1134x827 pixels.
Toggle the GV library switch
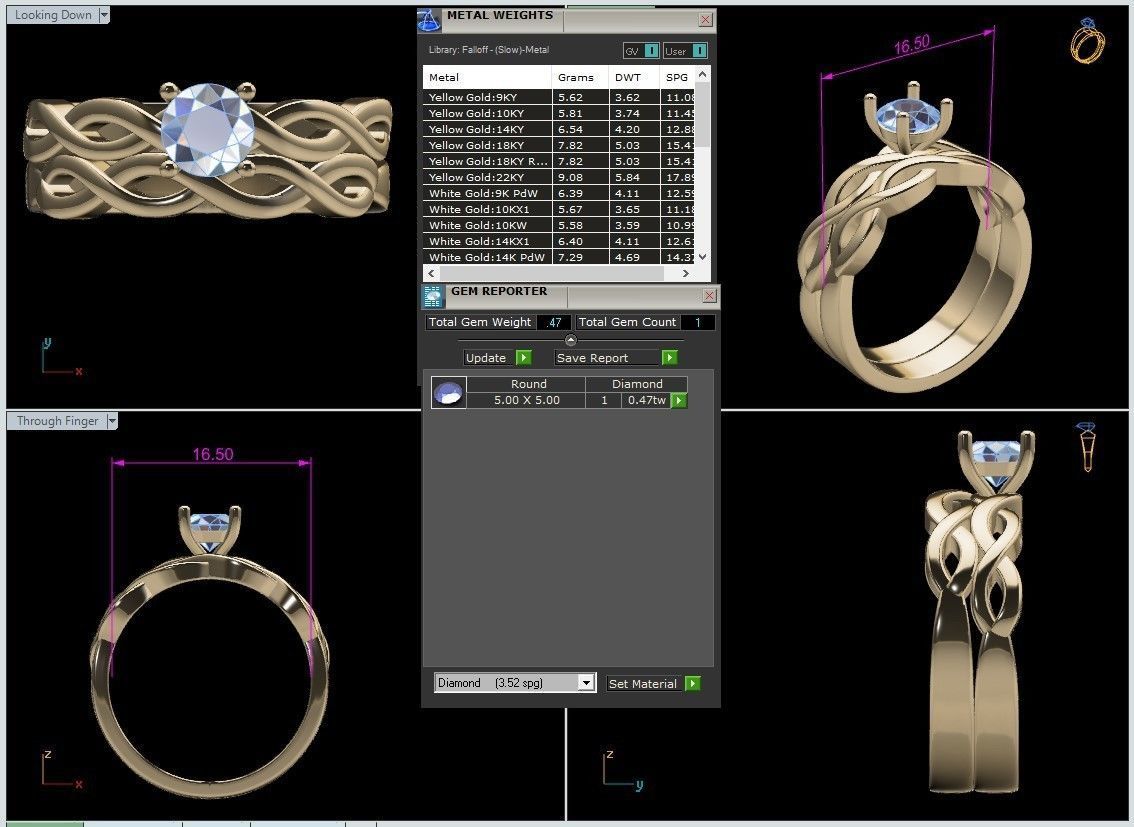click(652, 51)
